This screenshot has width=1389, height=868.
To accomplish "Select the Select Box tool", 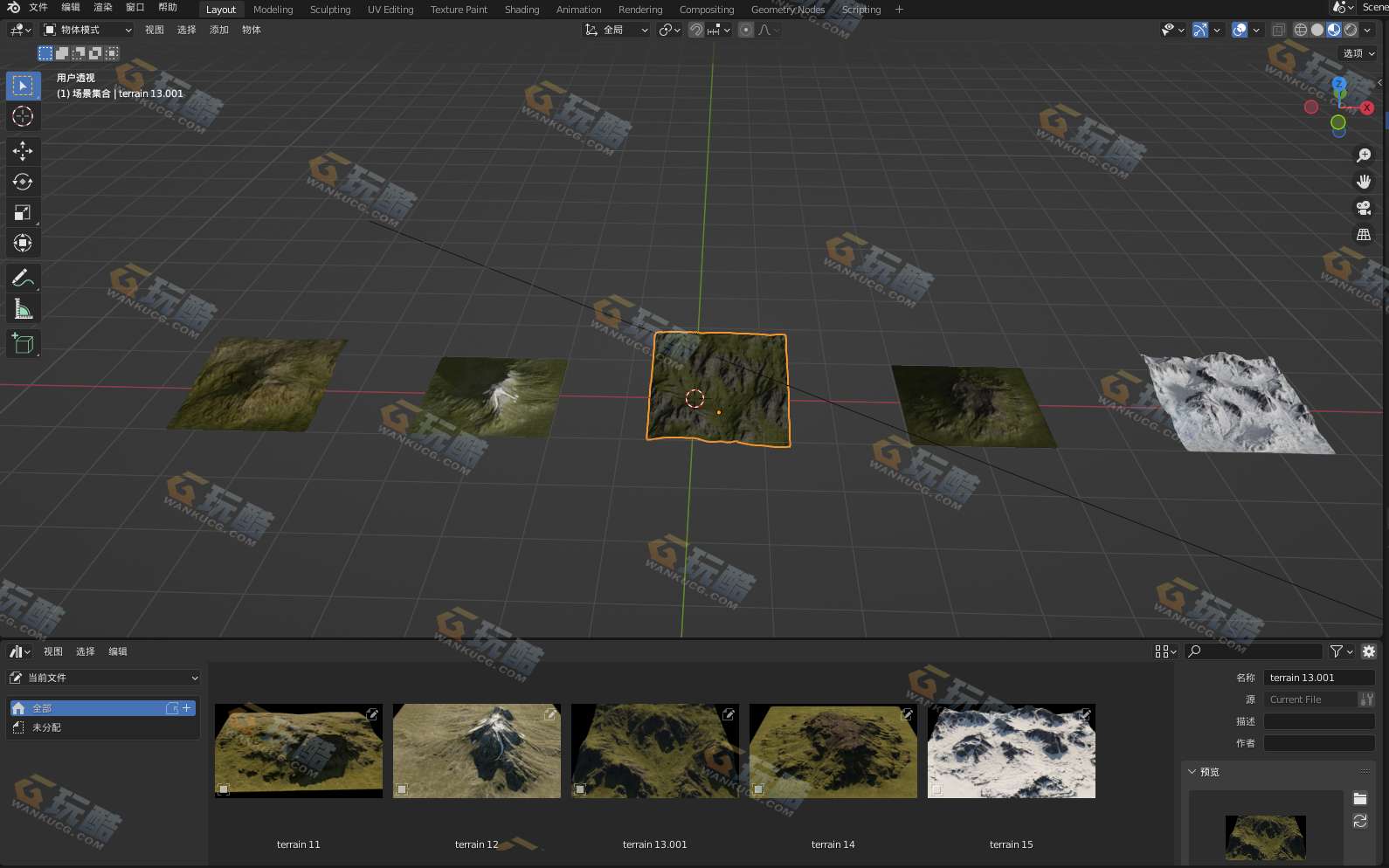I will tap(23, 86).
